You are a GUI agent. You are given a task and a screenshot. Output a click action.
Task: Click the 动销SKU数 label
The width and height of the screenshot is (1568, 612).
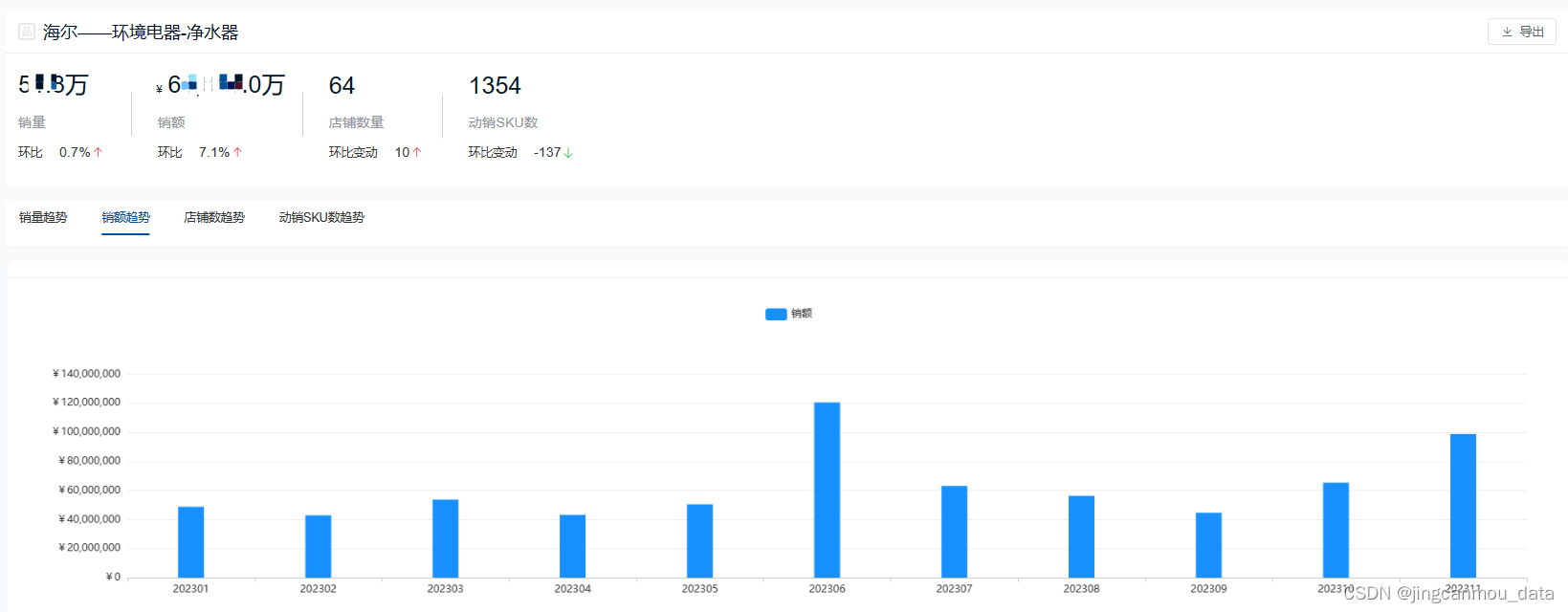pos(503,122)
